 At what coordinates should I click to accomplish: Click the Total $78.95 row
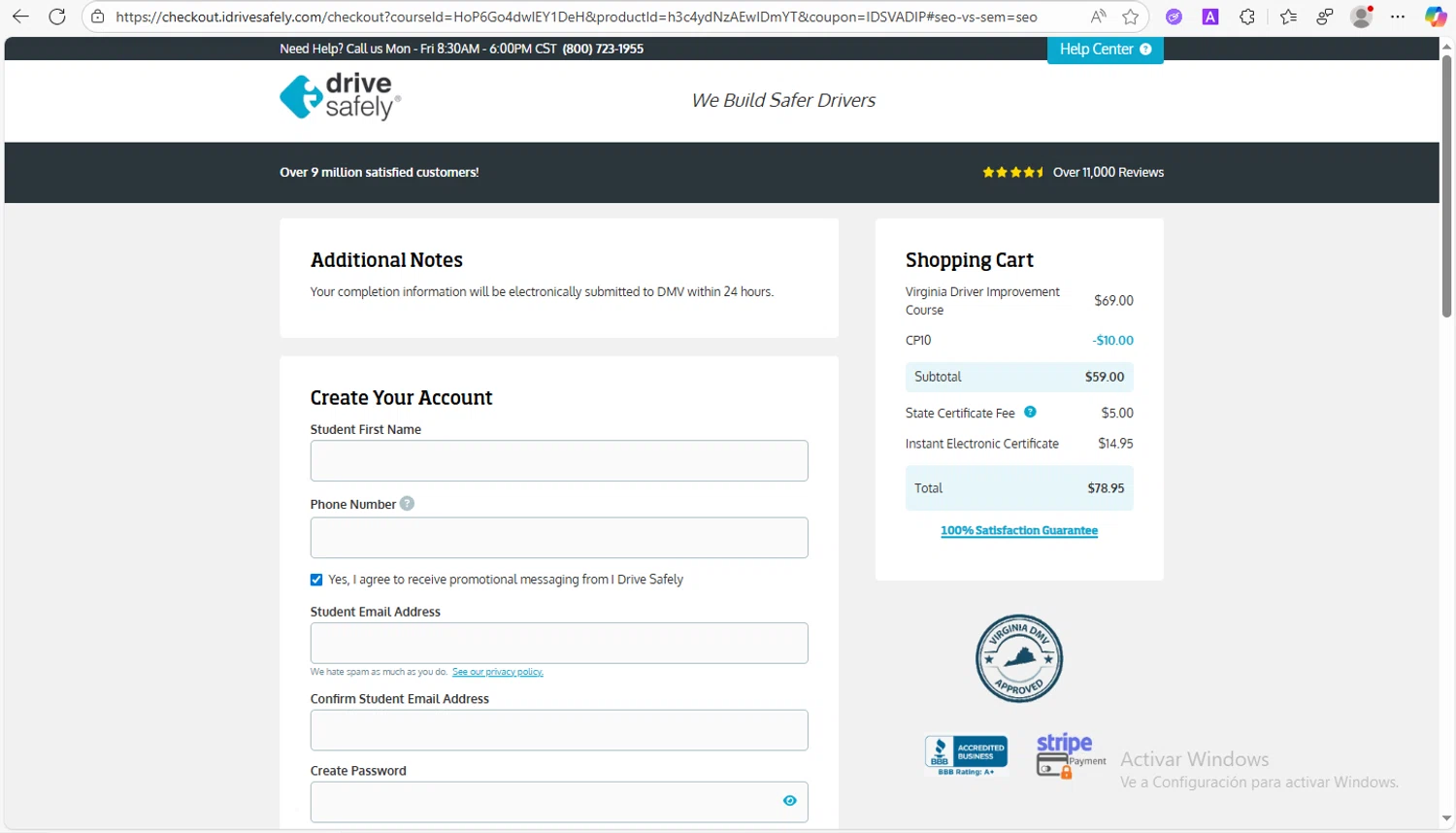(1019, 488)
